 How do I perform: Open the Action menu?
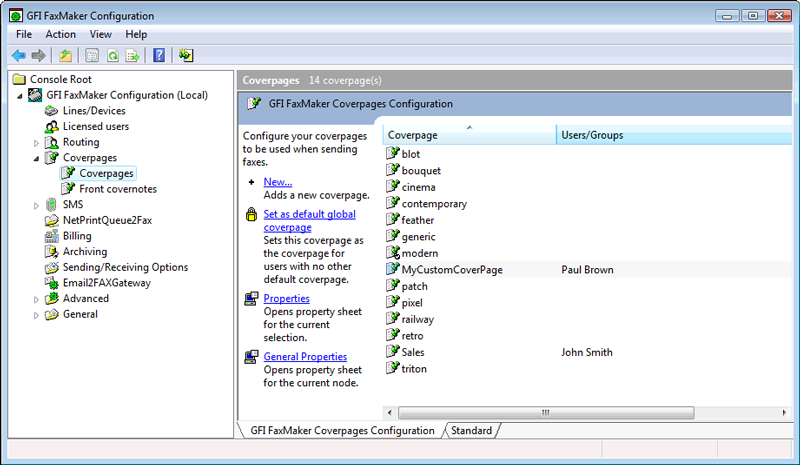pyautogui.click(x=60, y=34)
